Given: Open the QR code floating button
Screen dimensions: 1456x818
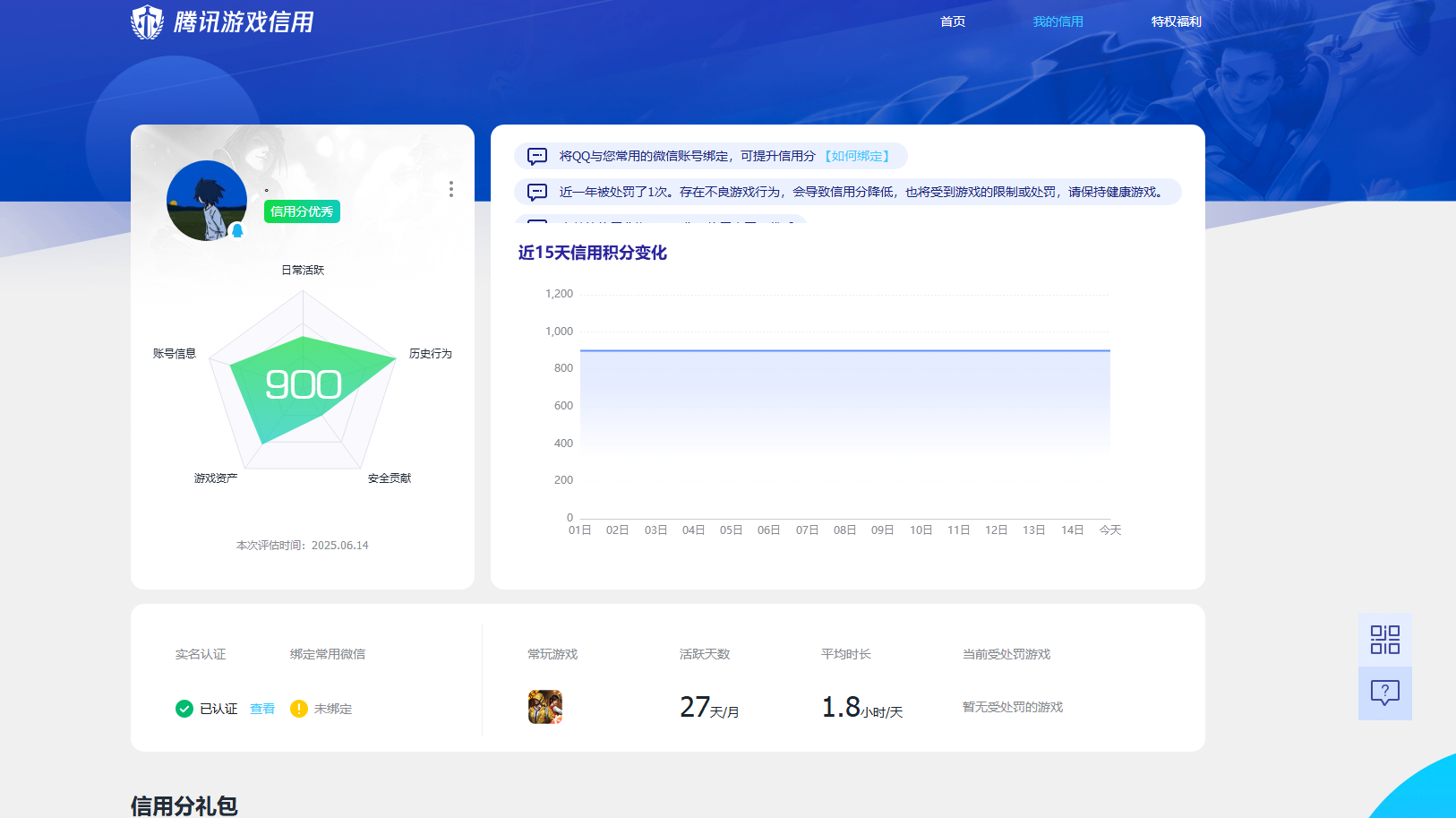Looking at the screenshot, I should [1385, 640].
